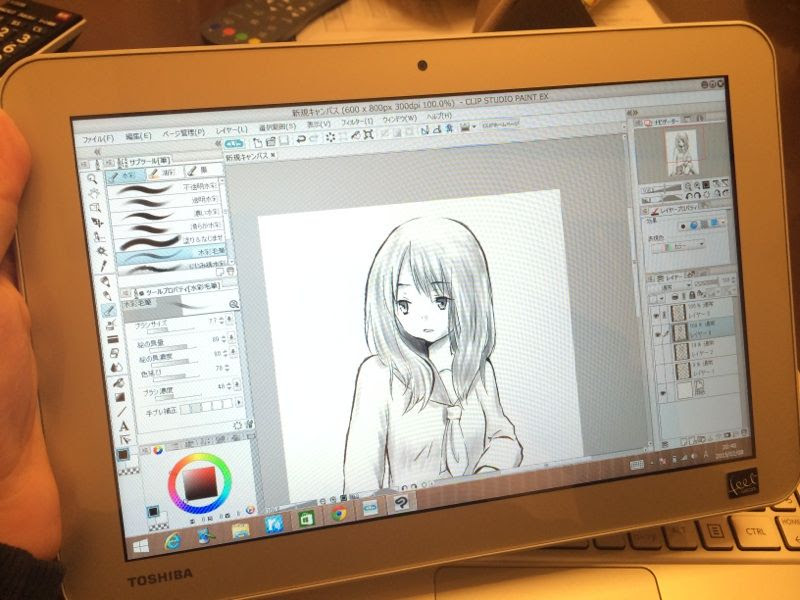
Task: Collapse left palette dock chevron
Action: (97, 152)
